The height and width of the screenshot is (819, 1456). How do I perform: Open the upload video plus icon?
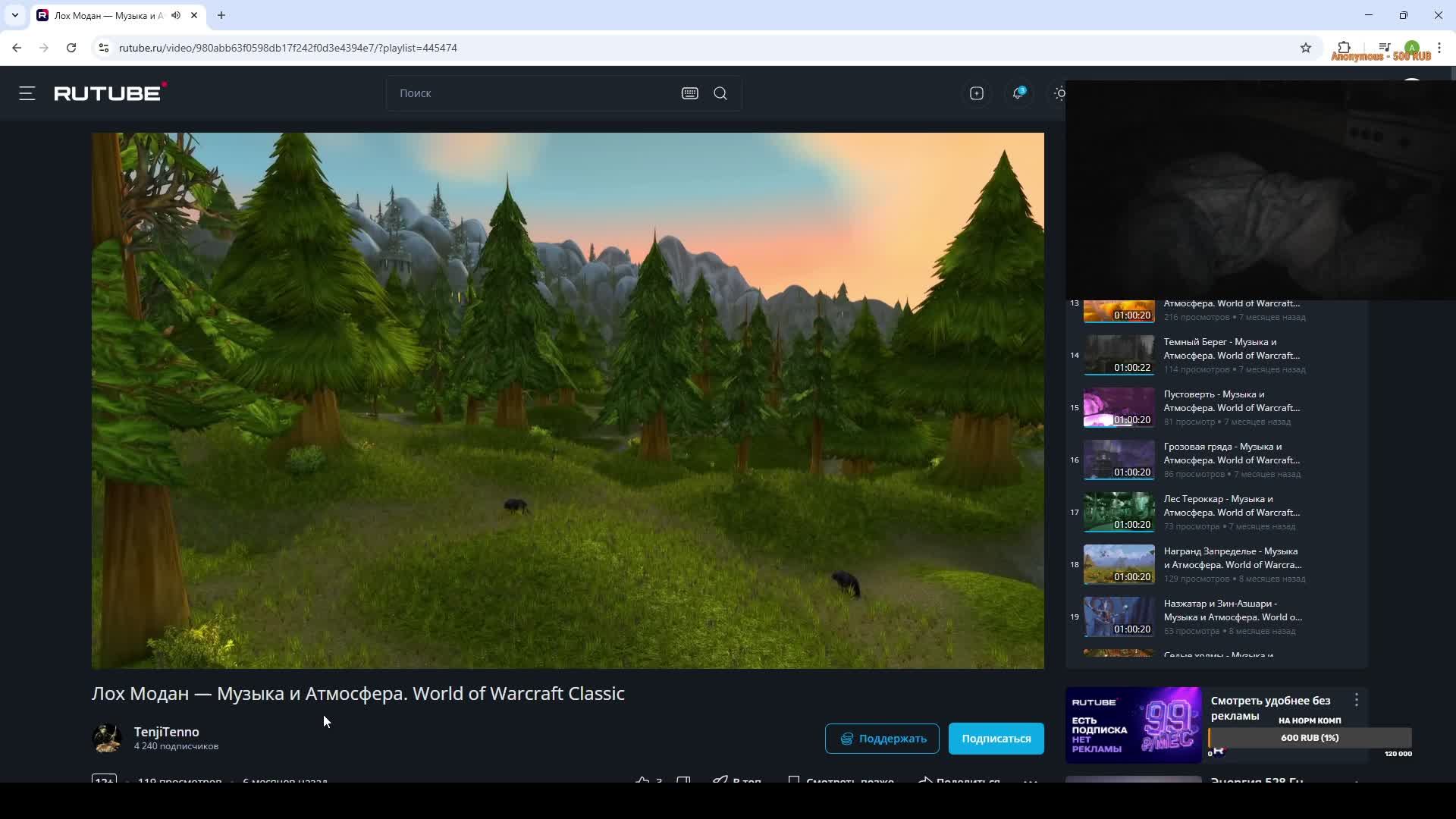[976, 93]
